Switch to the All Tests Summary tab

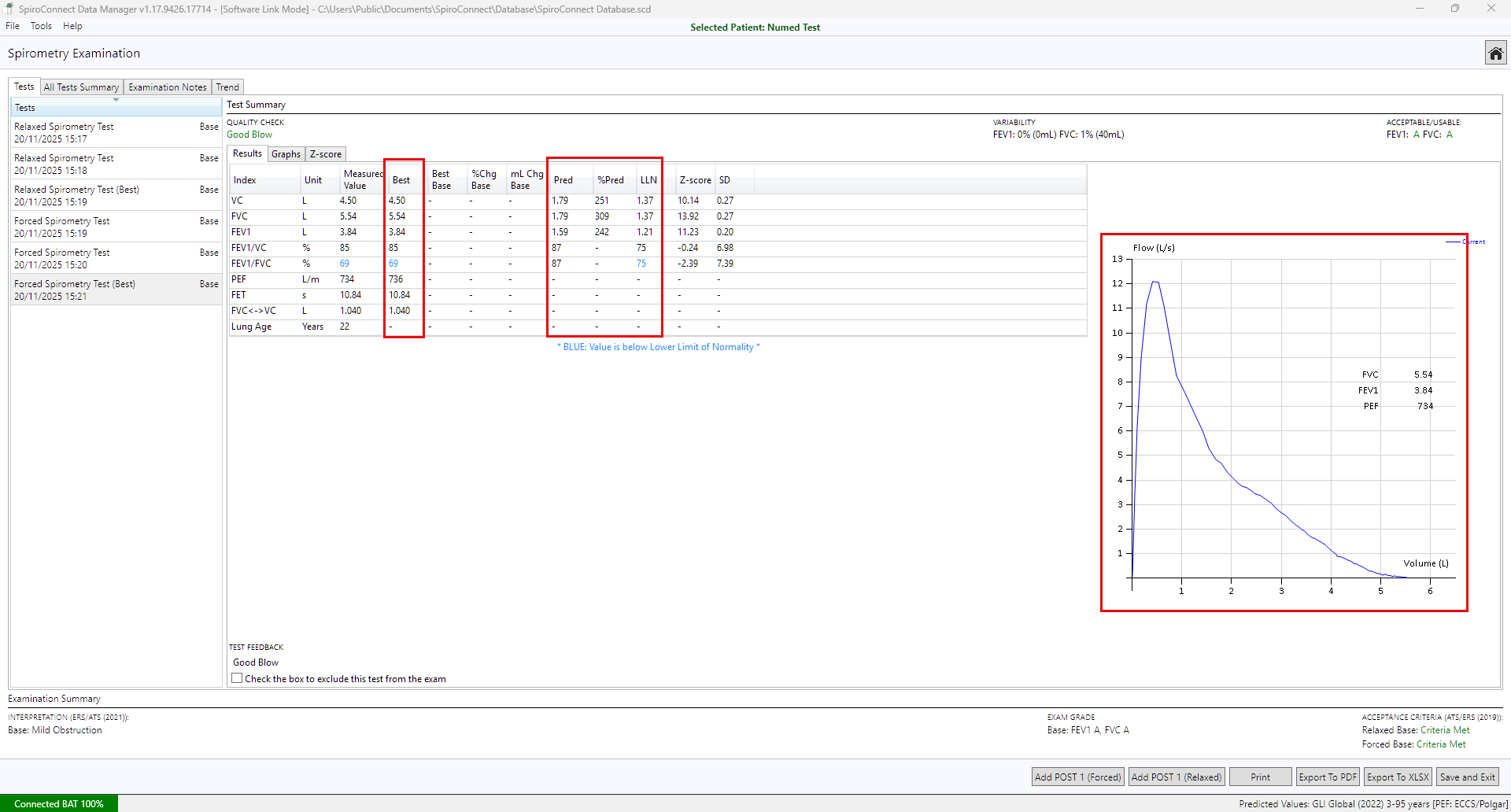[x=81, y=87]
